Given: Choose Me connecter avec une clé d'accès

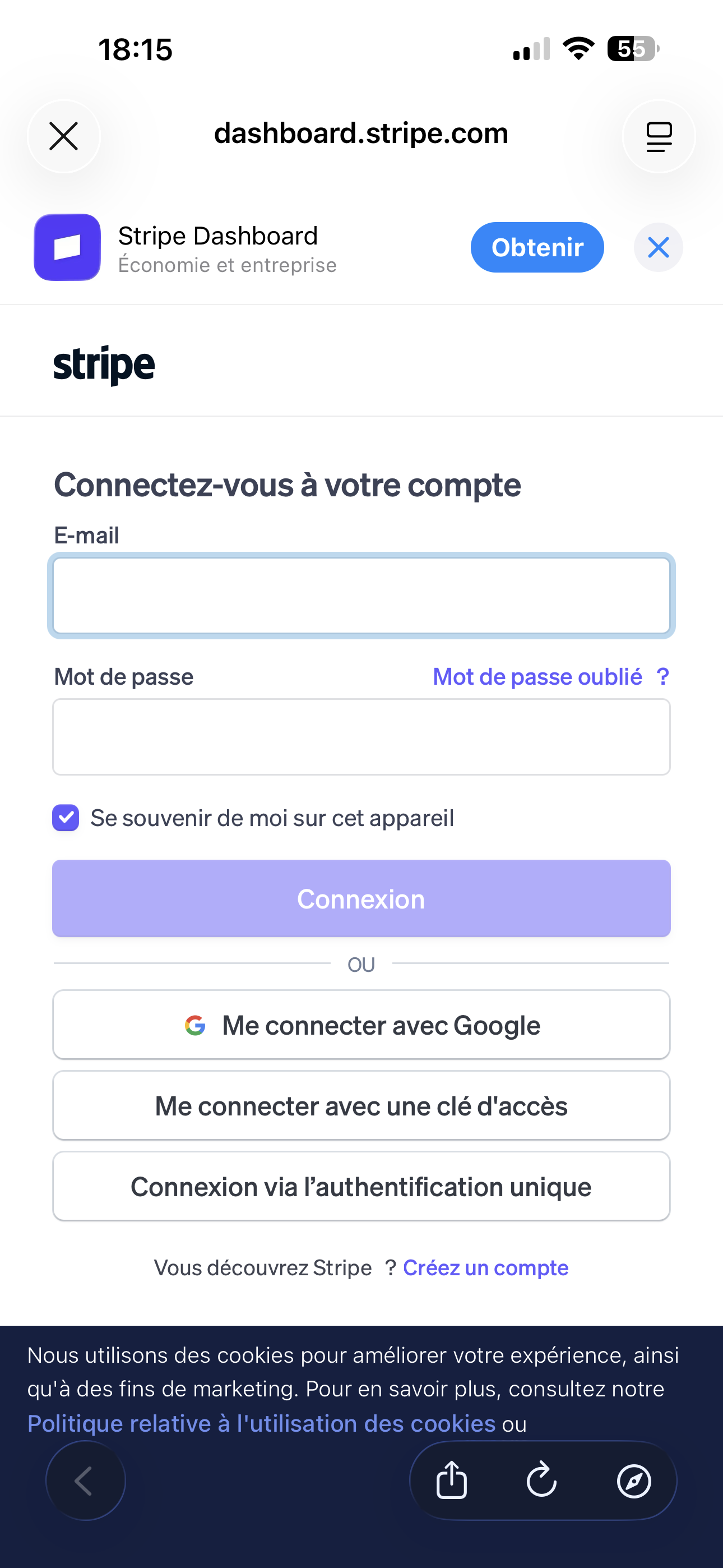Looking at the screenshot, I should [x=361, y=1105].
